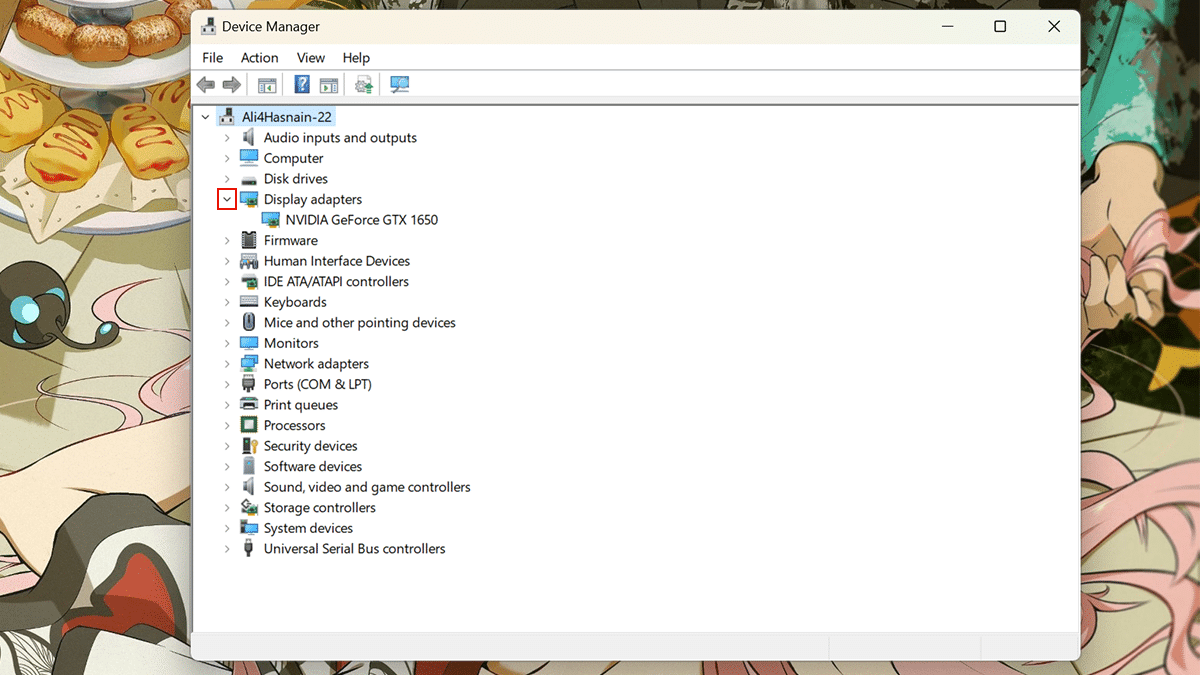
Task: Select NVIDIA GeForce GTX 1650 device
Action: 361,220
